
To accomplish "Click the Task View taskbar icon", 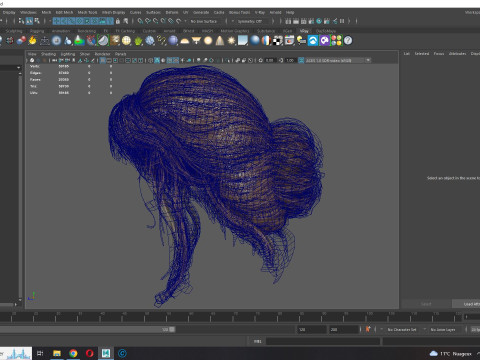I will [x=40, y=353].
